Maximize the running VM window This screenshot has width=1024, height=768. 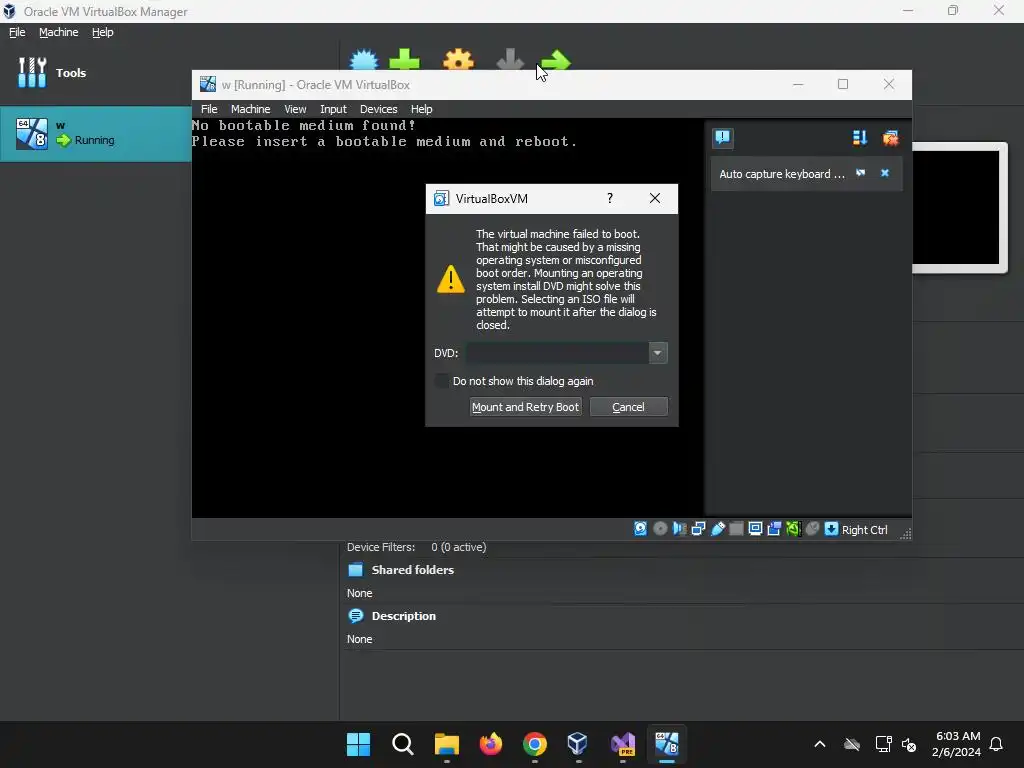click(843, 84)
